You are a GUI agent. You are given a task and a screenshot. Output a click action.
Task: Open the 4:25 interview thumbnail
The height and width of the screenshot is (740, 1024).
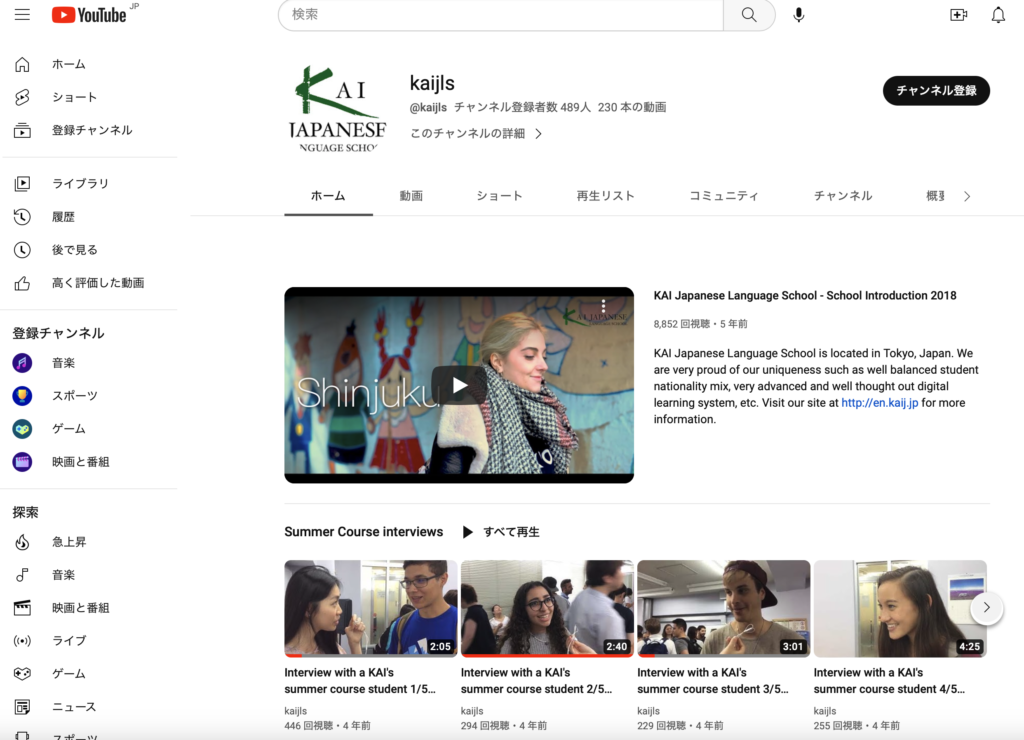[900, 608]
